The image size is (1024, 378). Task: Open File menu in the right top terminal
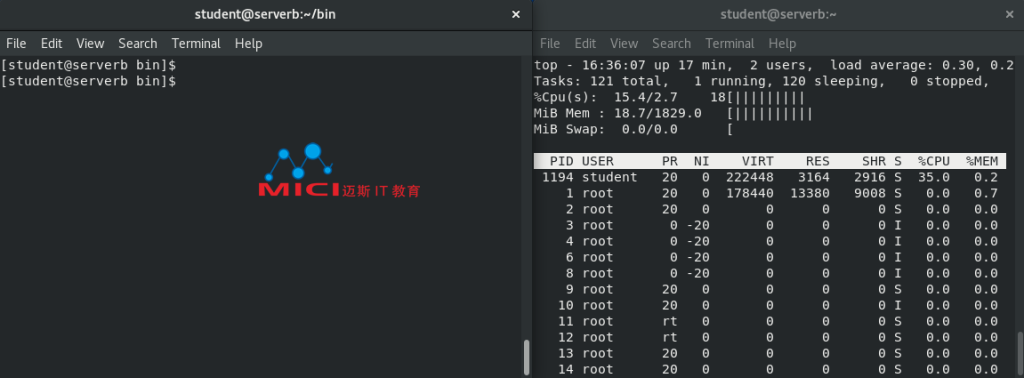[550, 44]
